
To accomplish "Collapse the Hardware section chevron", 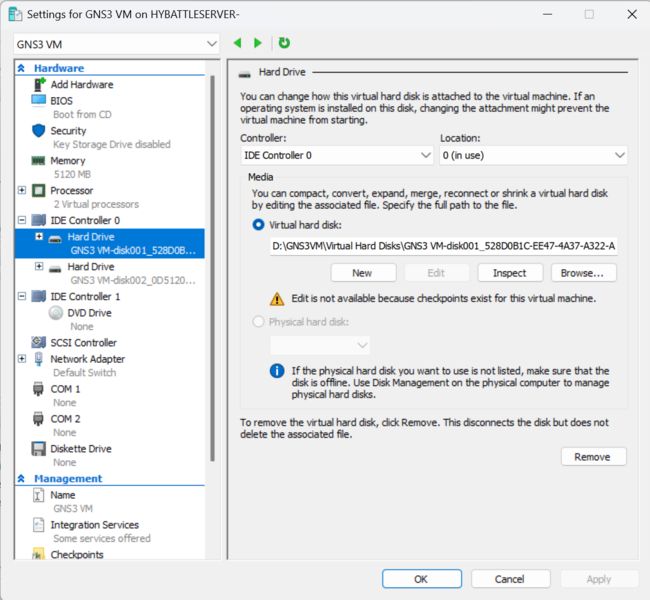I will pyautogui.click(x=22, y=68).
